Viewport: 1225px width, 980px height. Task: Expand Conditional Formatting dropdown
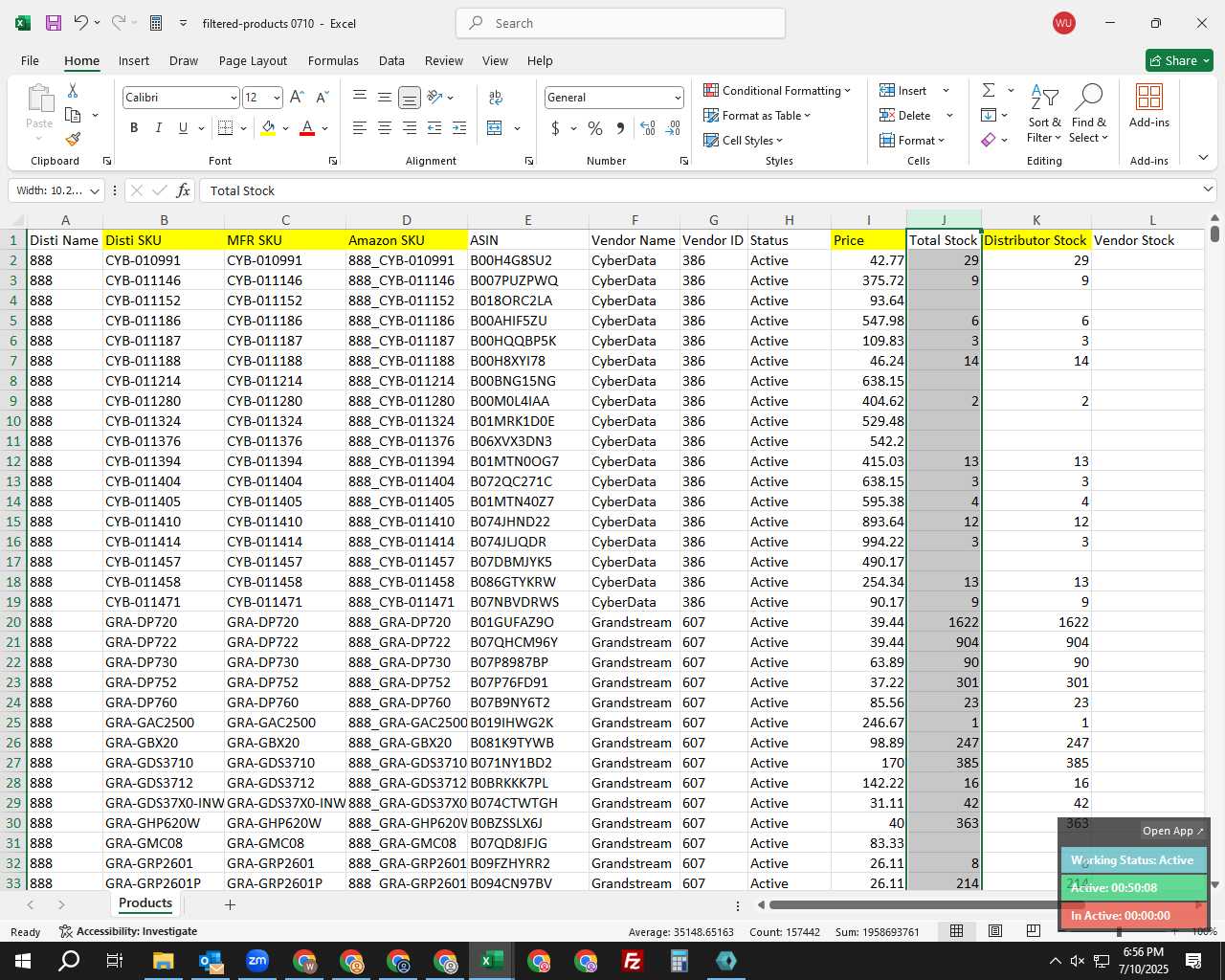pyautogui.click(x=777, y=90)
